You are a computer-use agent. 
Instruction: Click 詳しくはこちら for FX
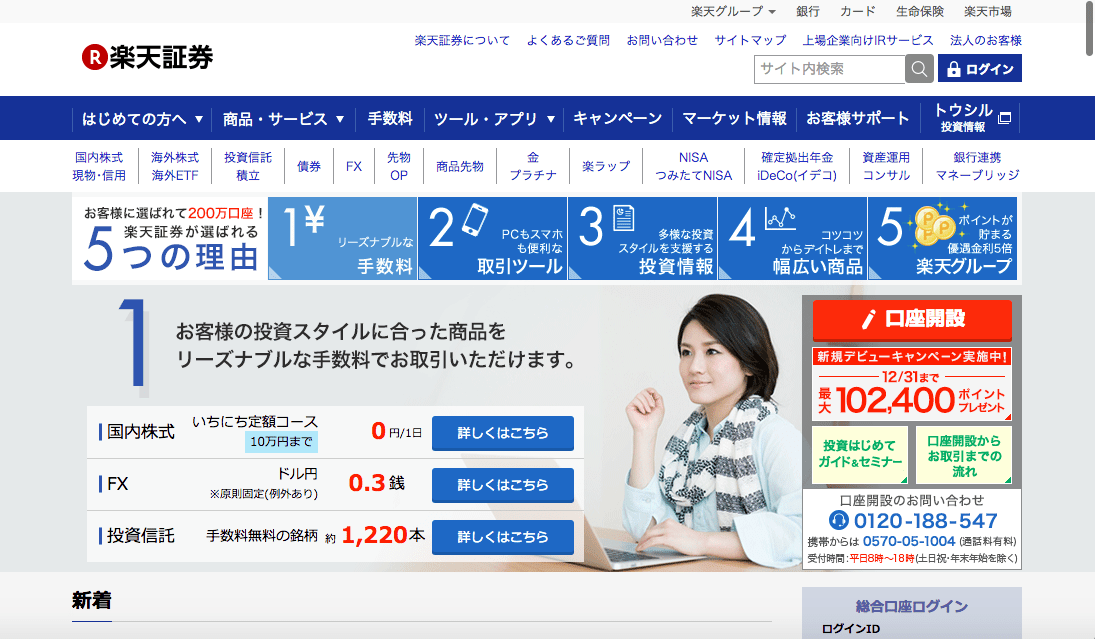pos(503,485)
